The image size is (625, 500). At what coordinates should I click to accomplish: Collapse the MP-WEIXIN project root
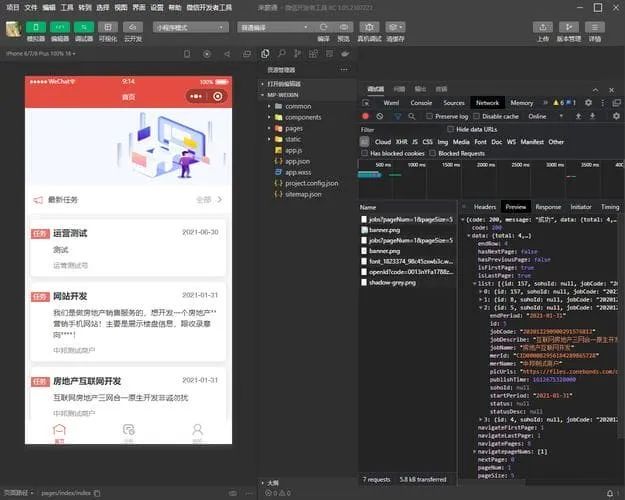(x=283, y=95)
